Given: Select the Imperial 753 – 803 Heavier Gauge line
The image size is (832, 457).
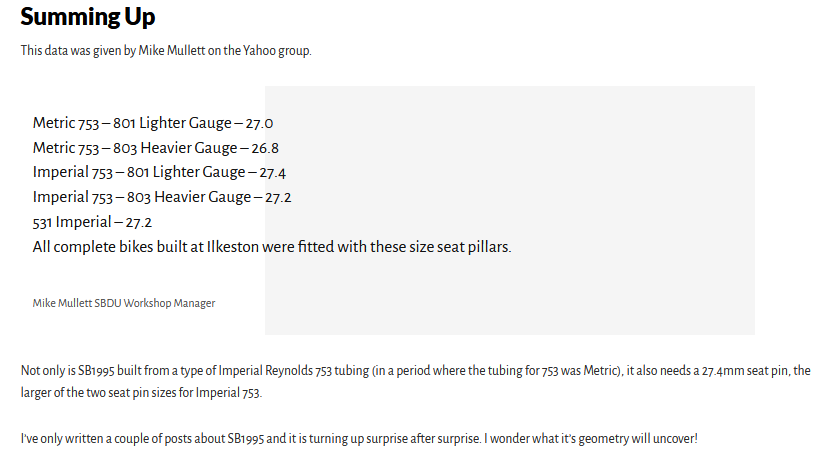Looking at the screenshot, I should [x=162, y=197].
